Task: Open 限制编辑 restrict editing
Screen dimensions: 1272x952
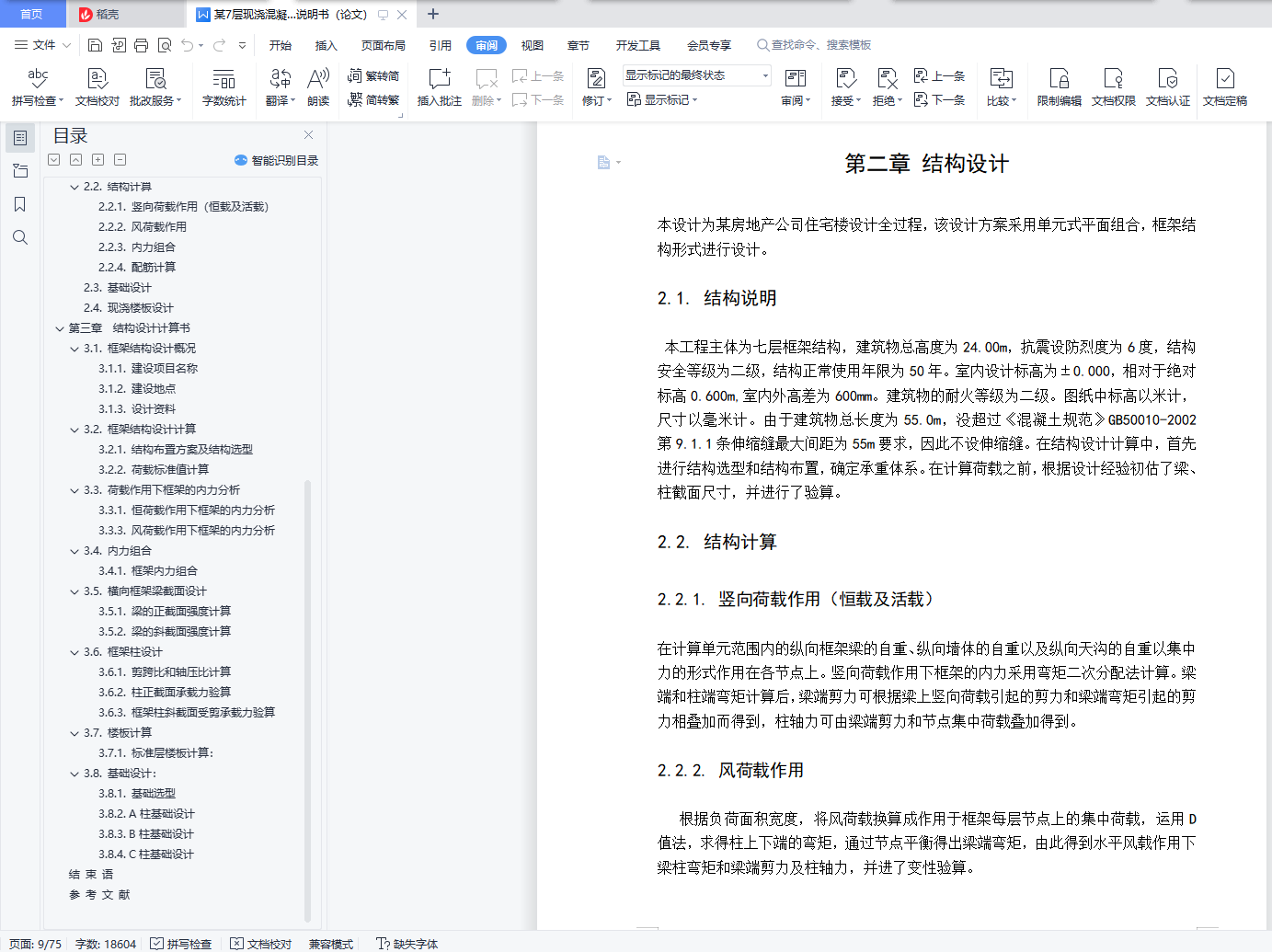Action: coord(1060,87)
